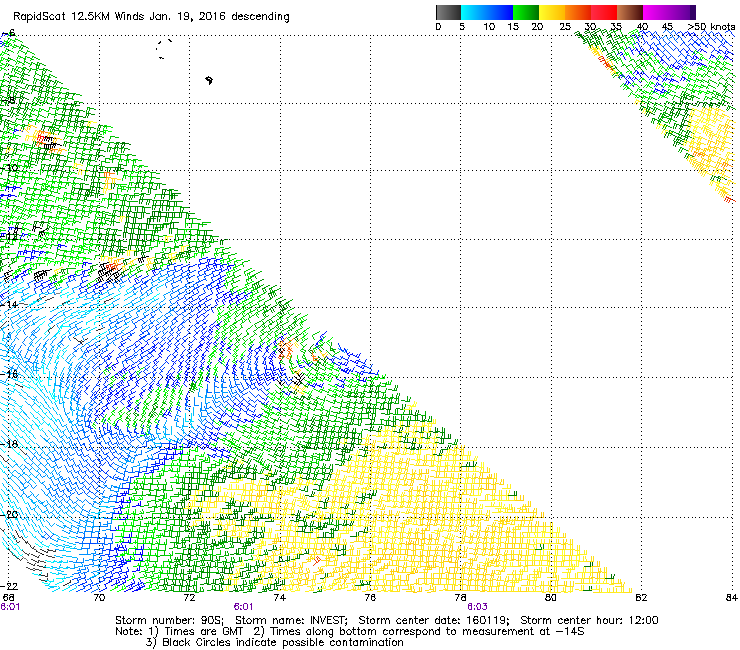Click the longitude label "72"
This screenshot has height=650, width=740.
point(189,598)
